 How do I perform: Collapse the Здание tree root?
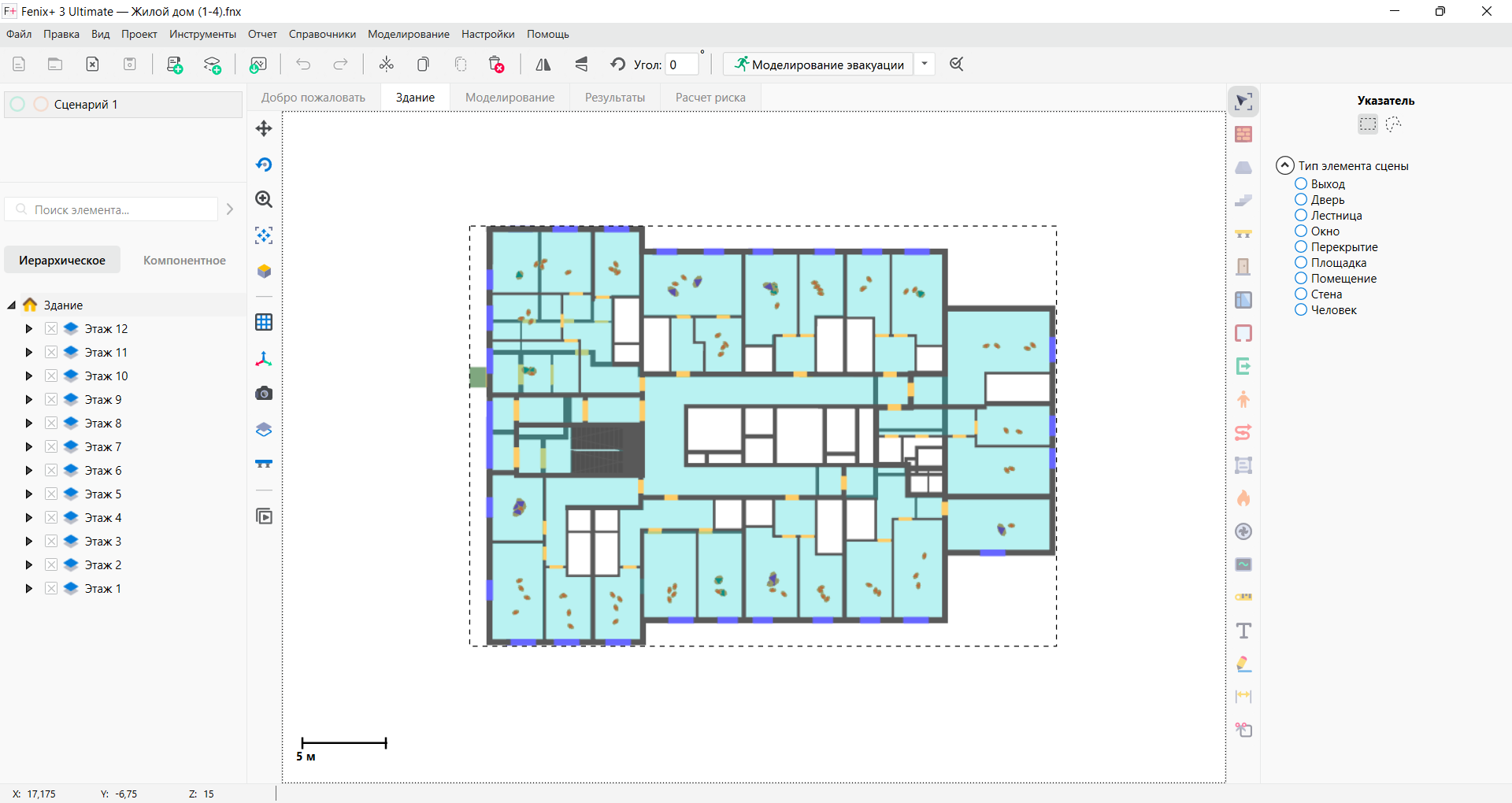[x=12, y=305]
